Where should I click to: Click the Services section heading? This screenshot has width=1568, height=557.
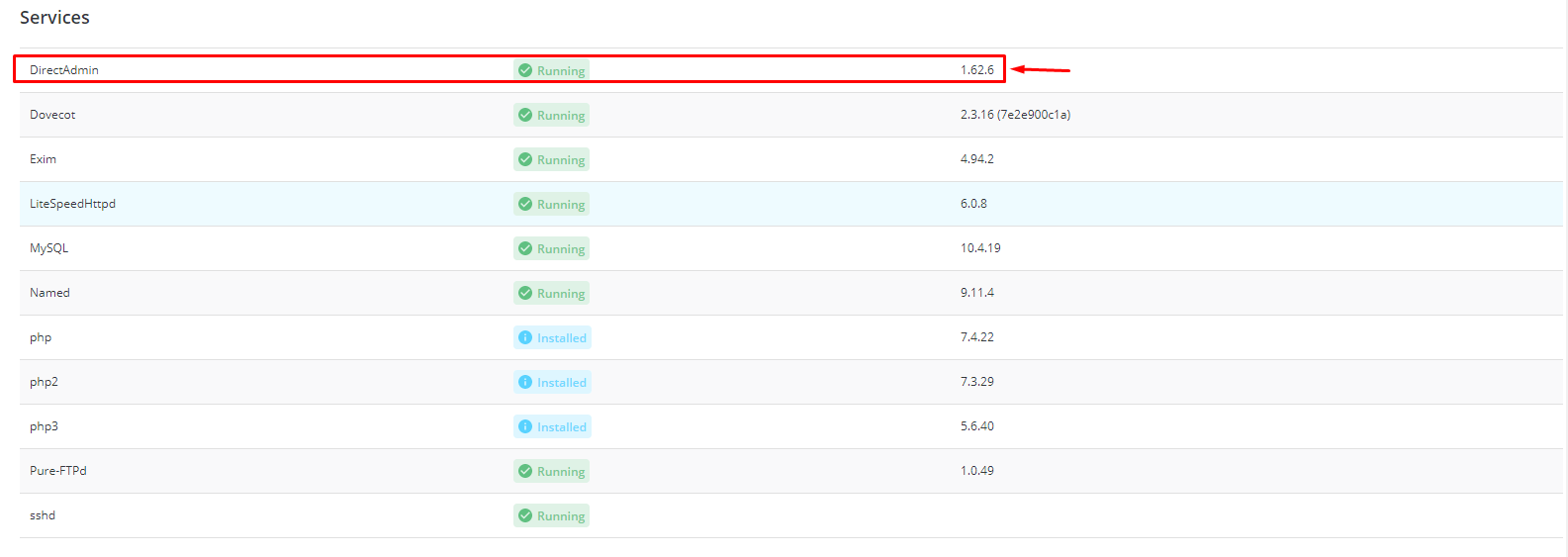(x=54, y=18)
